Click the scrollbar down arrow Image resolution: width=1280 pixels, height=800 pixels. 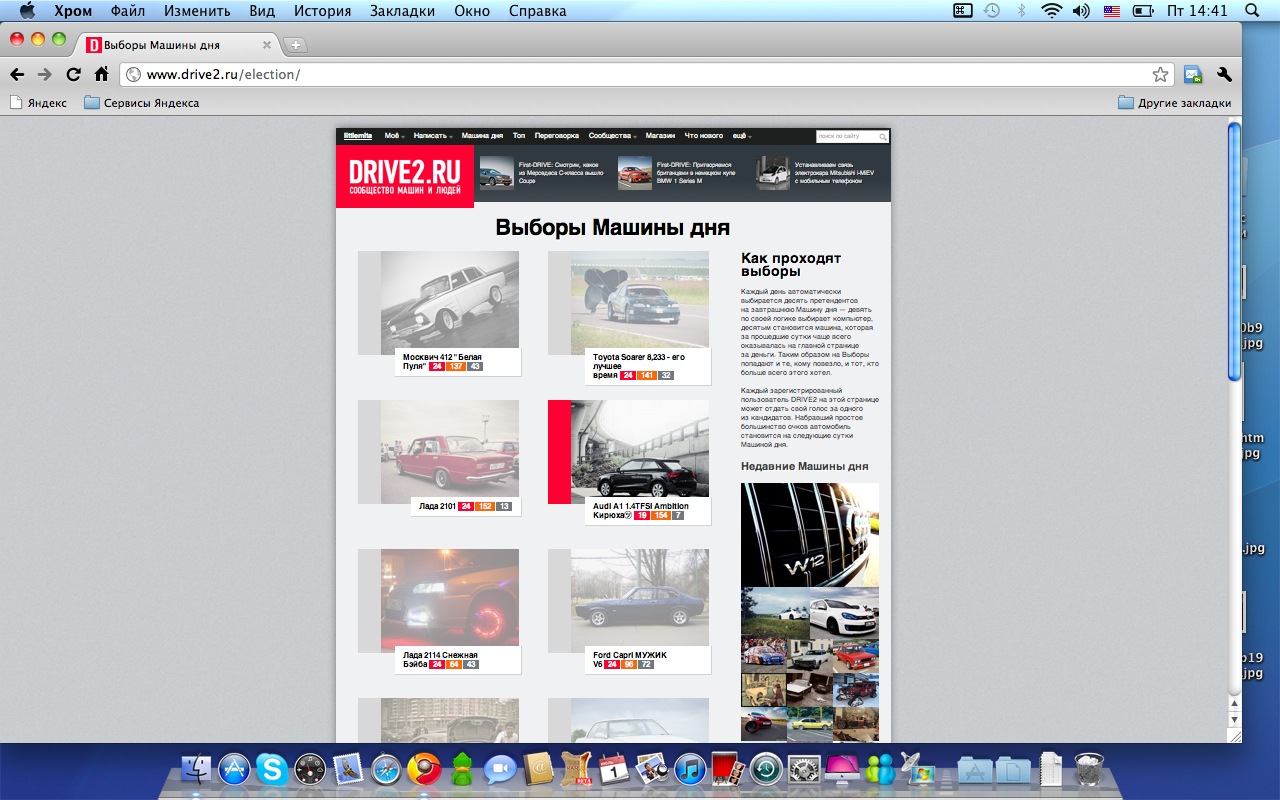click(x=1234, y=719)
